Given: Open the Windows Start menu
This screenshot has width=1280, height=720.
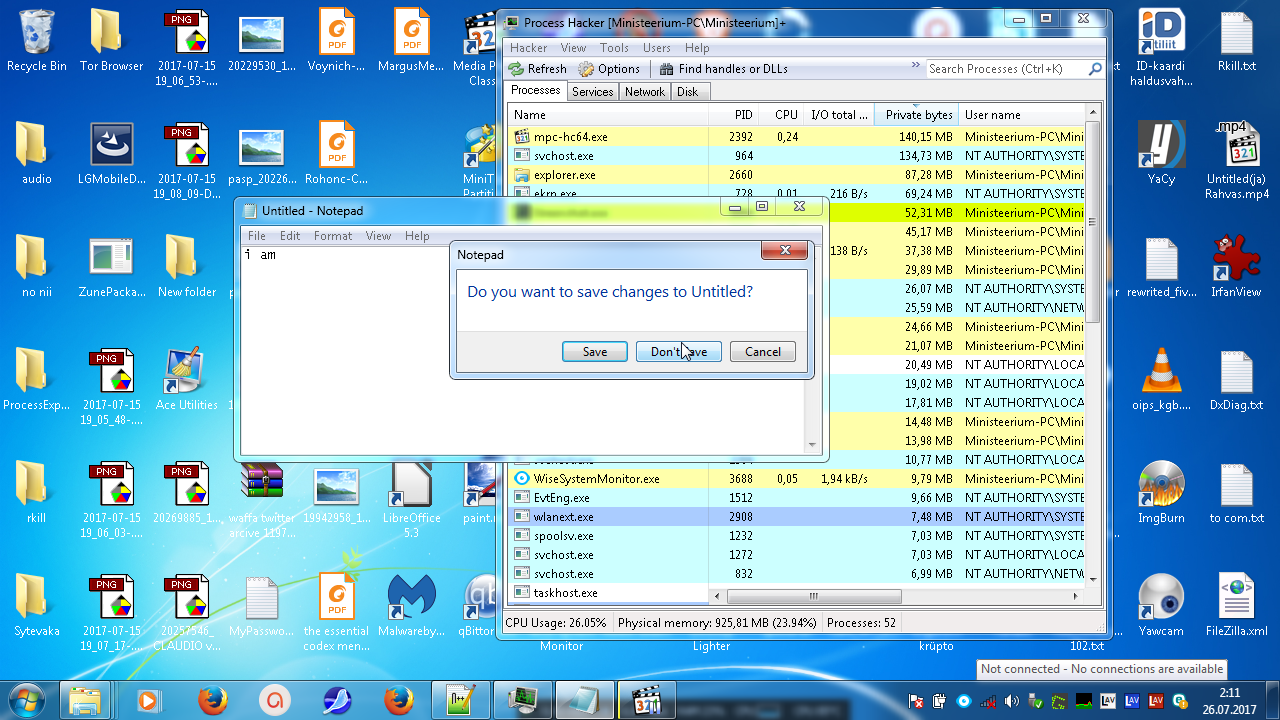Looking at the screenshot, I should [x=26, y=699].
